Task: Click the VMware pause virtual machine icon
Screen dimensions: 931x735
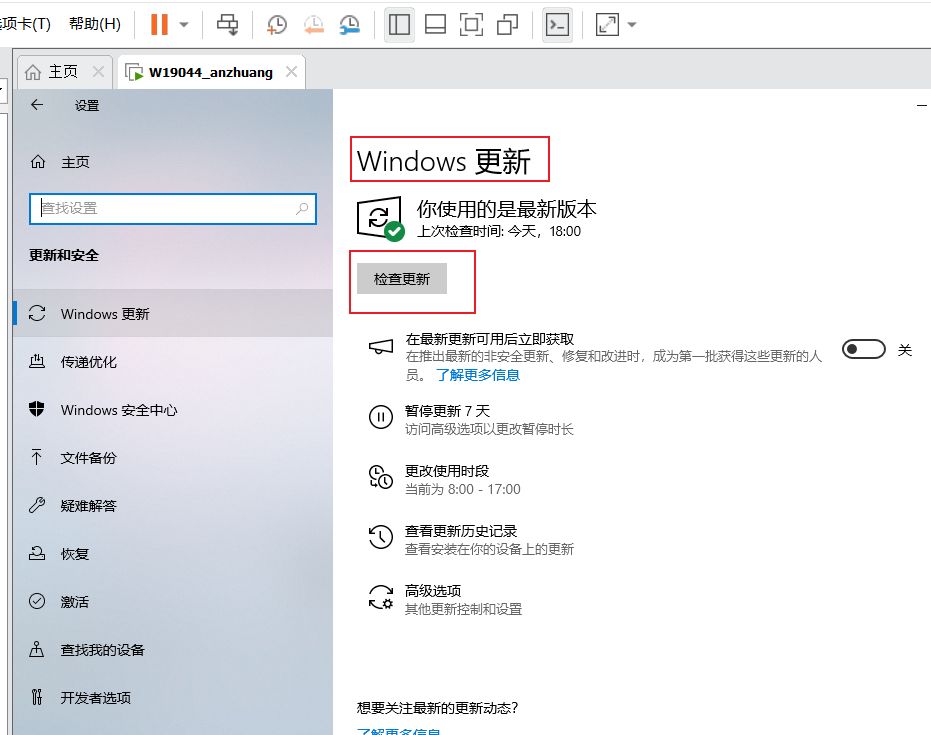Action: [159, 24]
